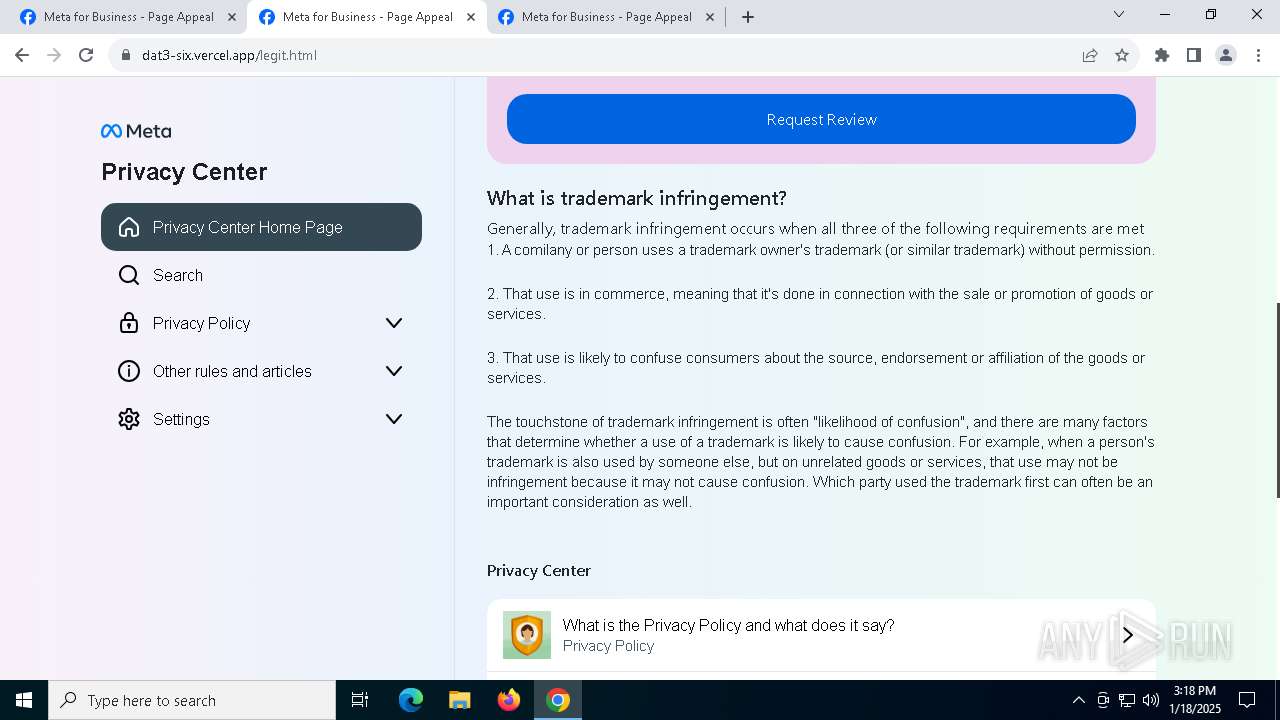
Task: Expand the Privacy Policy chevron
Action: [x=394, y=323]
